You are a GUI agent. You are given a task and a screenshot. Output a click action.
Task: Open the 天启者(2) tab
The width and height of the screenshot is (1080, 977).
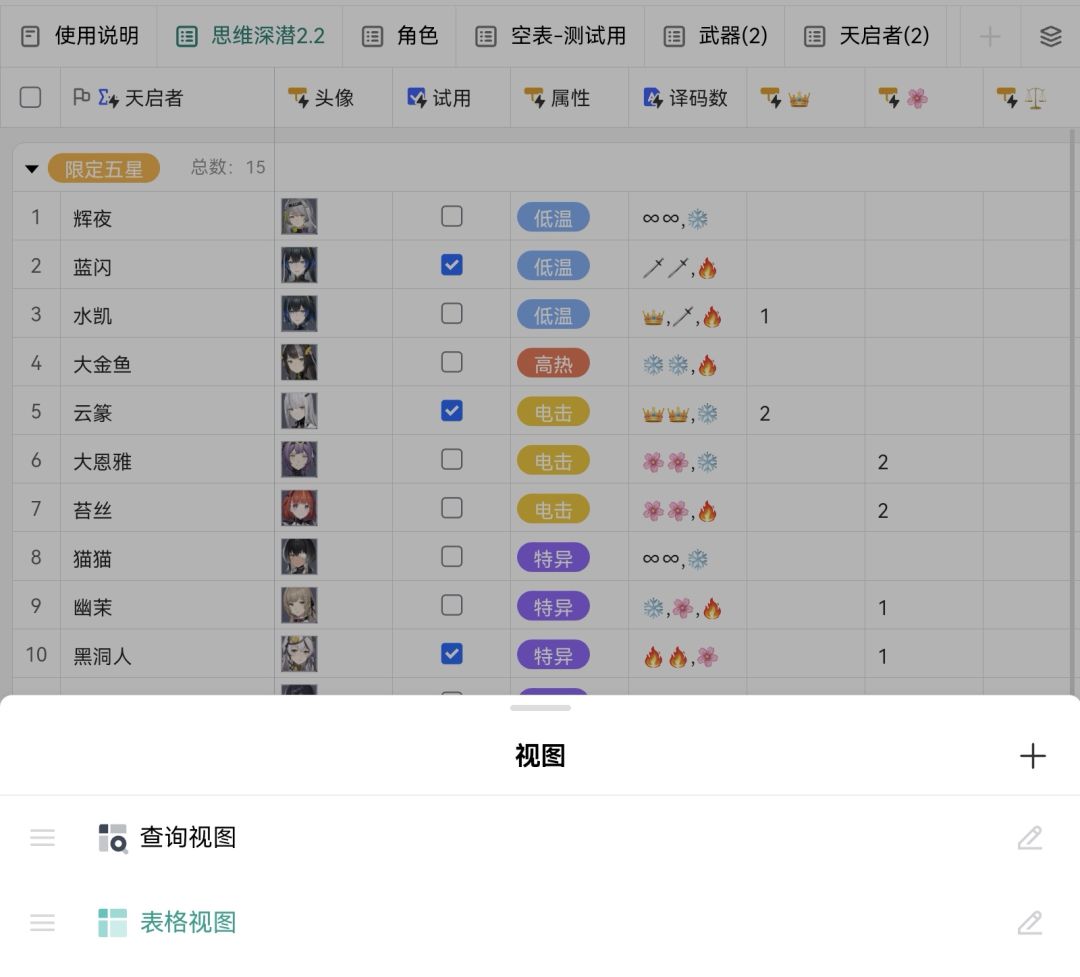pos(866,36)
